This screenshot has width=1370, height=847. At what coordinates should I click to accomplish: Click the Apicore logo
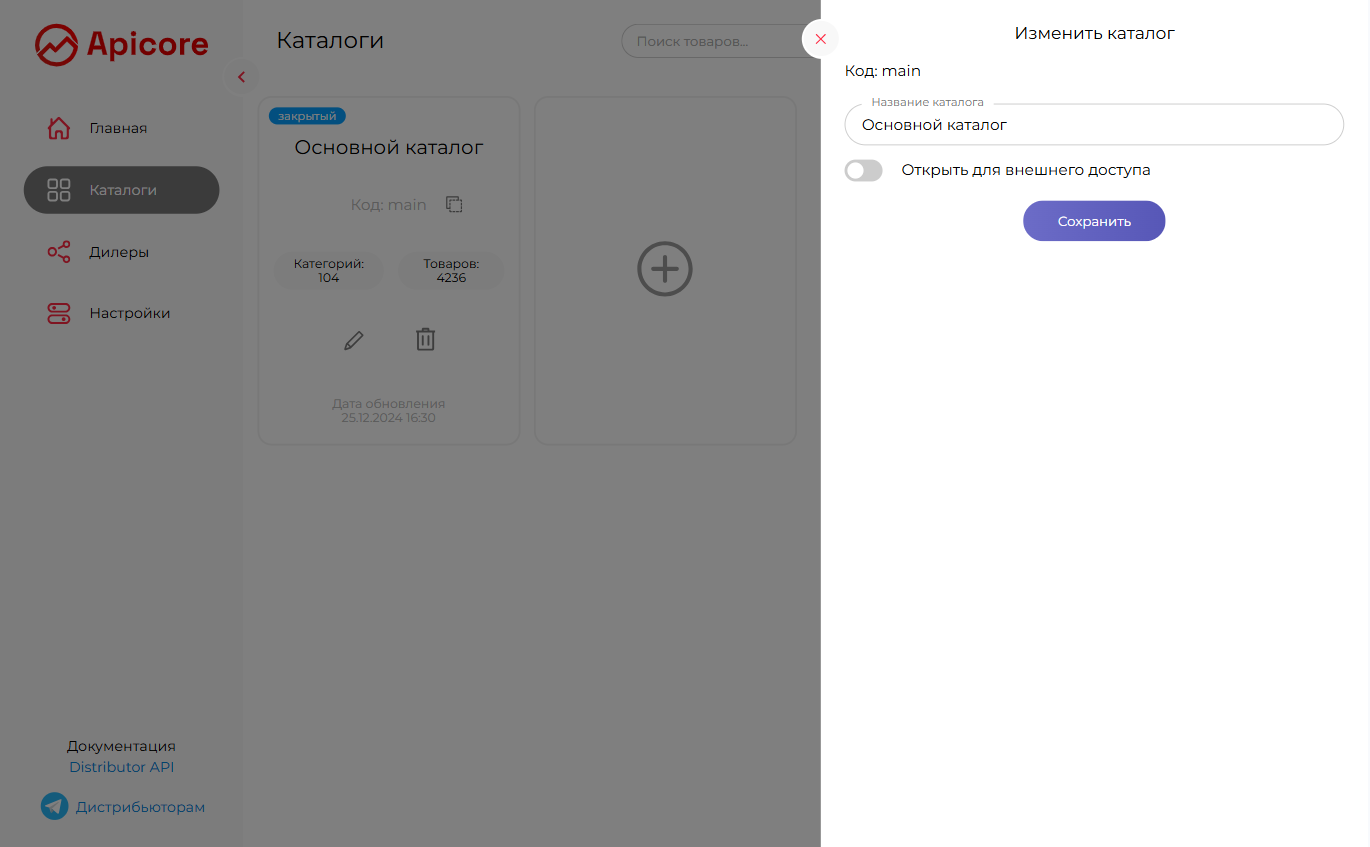click(122, 45)
